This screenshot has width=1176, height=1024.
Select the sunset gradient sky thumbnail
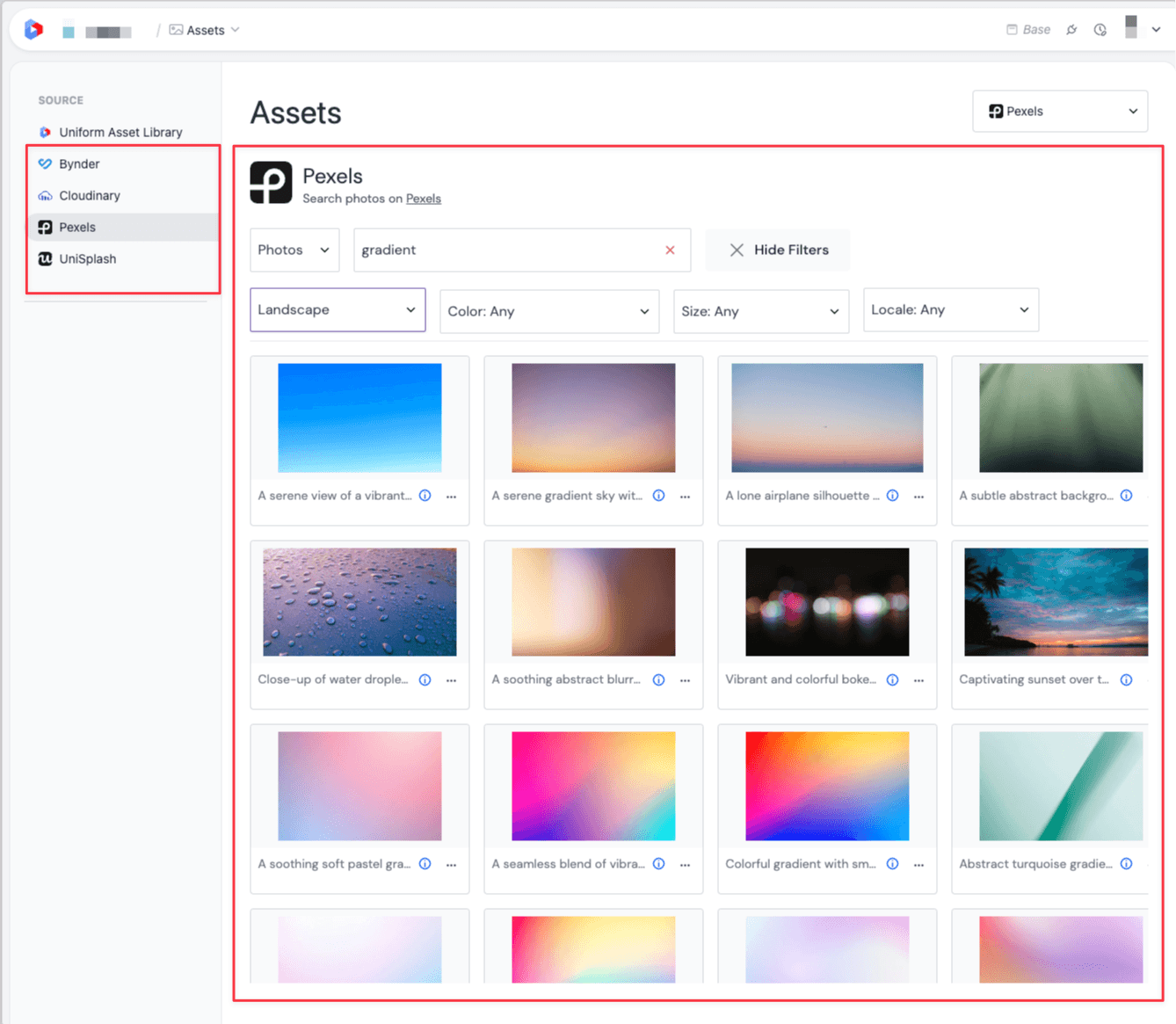click(593, 418)
